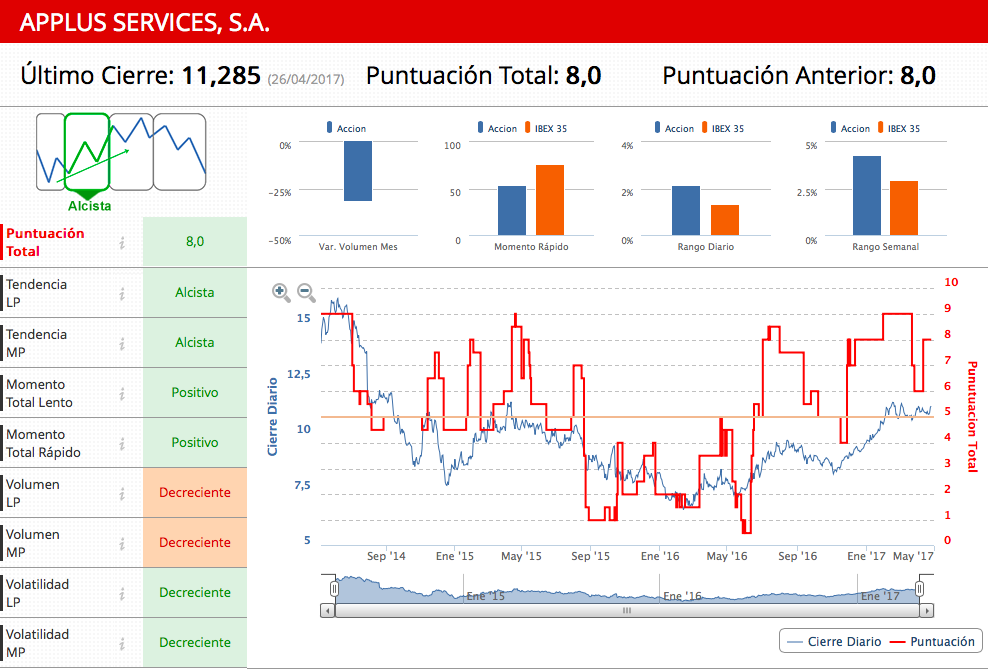
Task: Zoom out on the price chart
Action: click(x=306, y=292)
